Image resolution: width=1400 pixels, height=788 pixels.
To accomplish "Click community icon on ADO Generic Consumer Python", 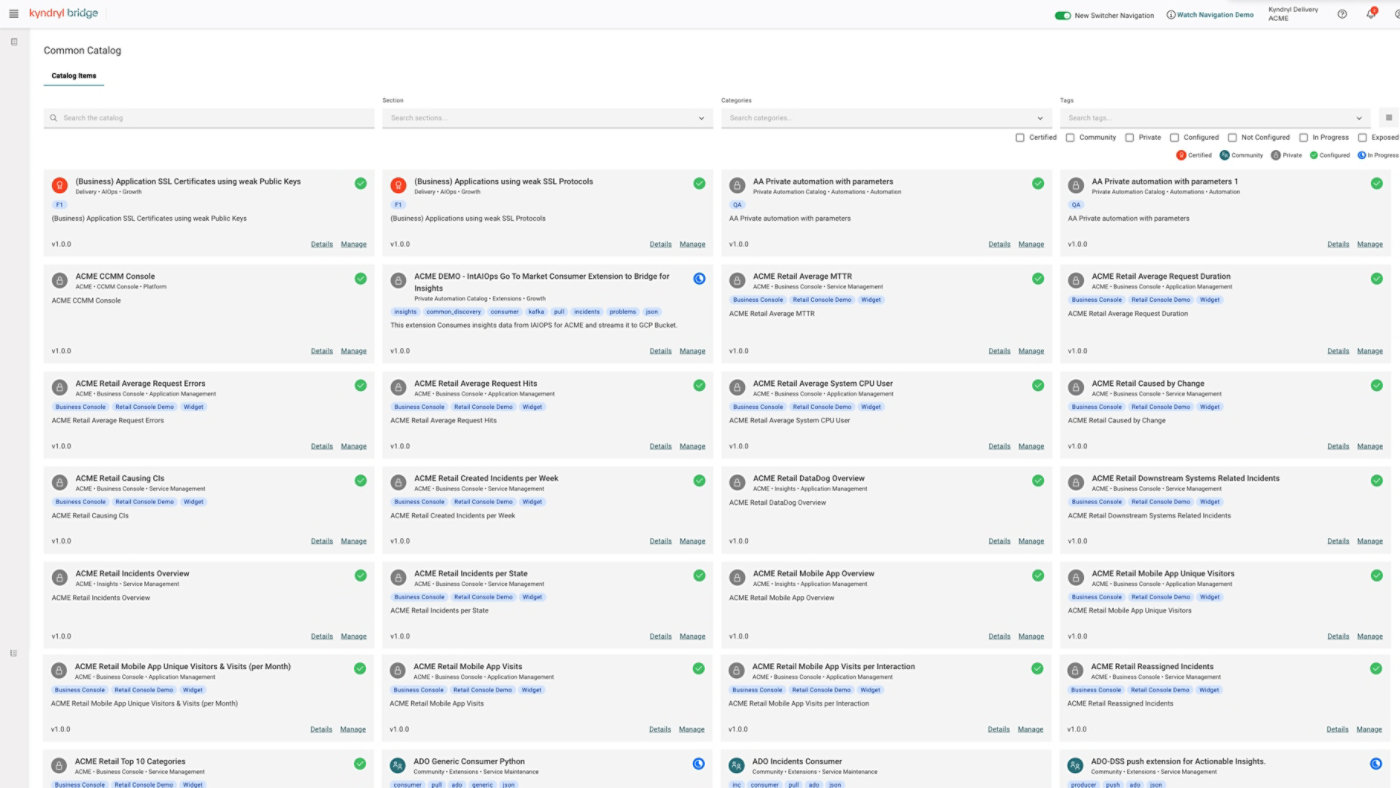I will (x=398, y=765).
